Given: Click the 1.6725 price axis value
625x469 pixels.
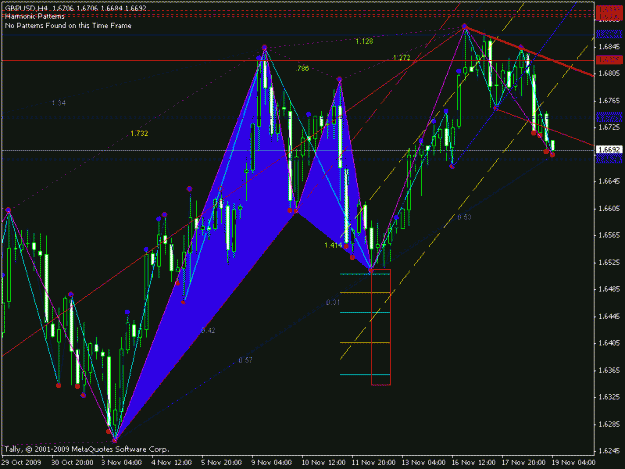Looking at the screenshot, I should [x=609, y=128].
